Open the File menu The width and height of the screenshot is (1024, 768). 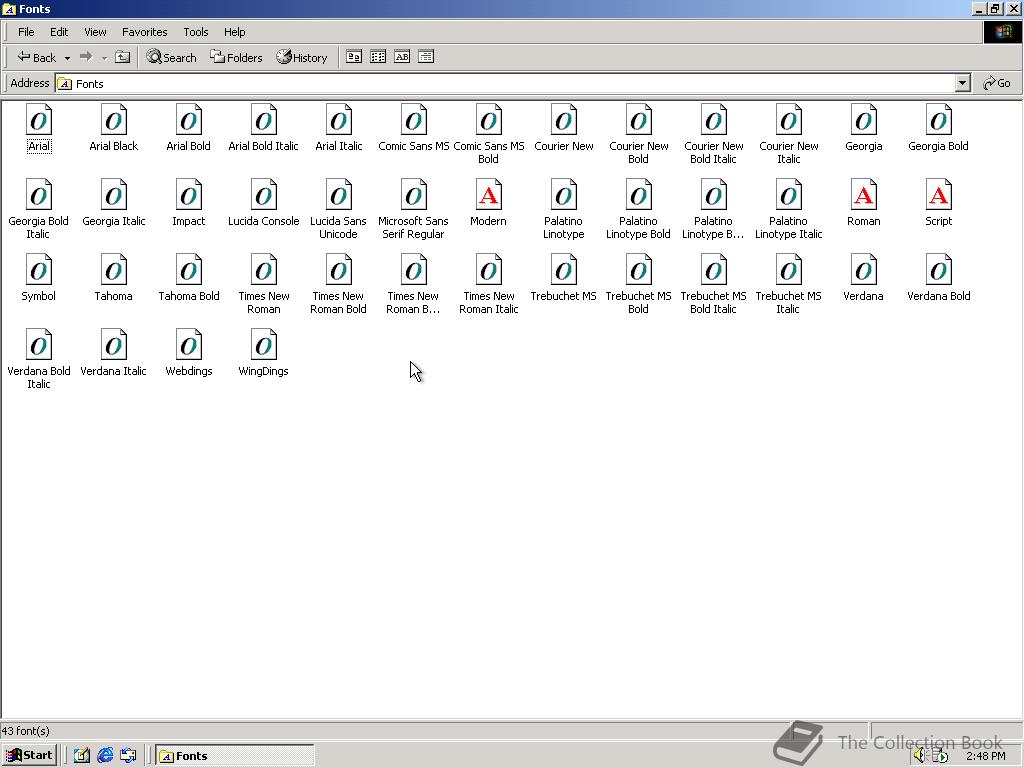[26, 32]
